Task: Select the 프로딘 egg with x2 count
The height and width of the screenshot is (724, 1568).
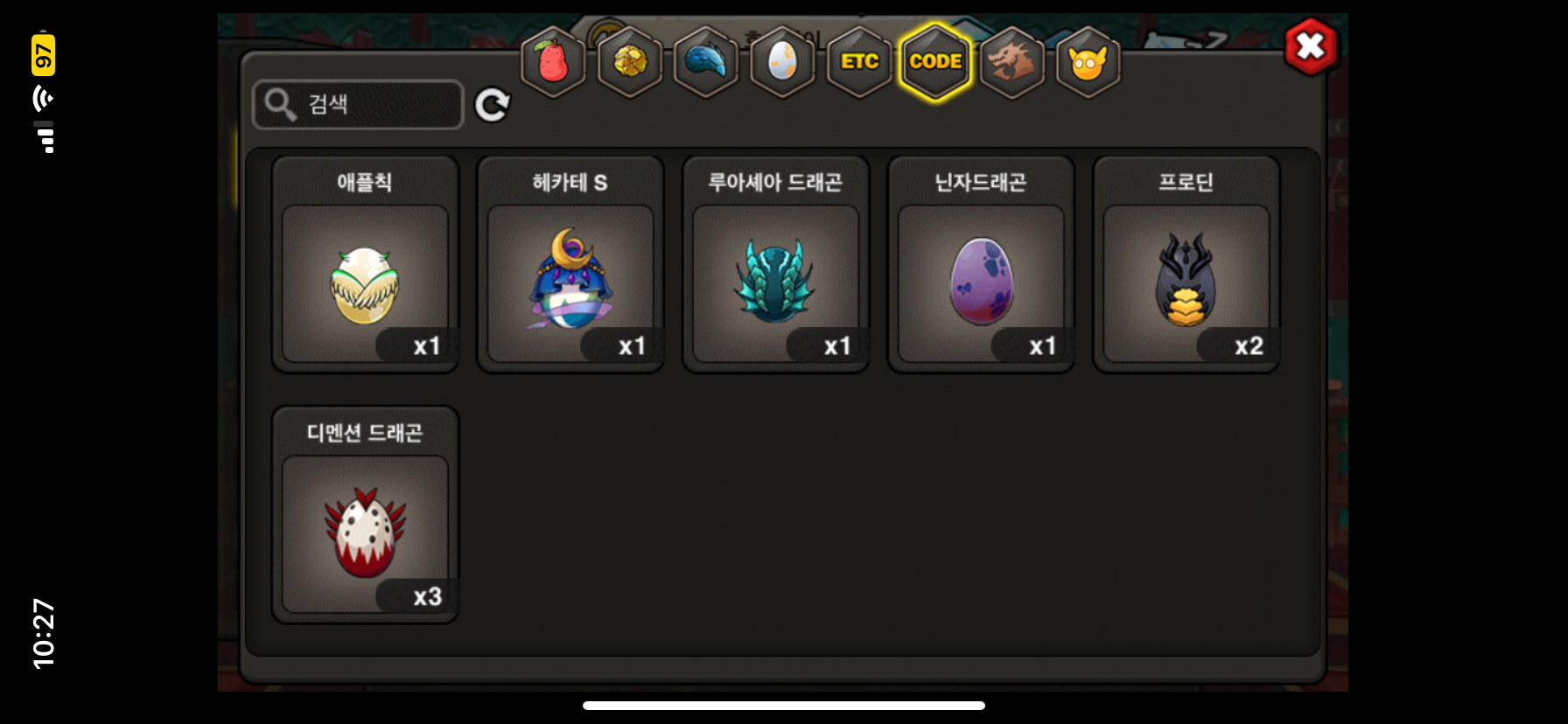Action: [1186, 264]
